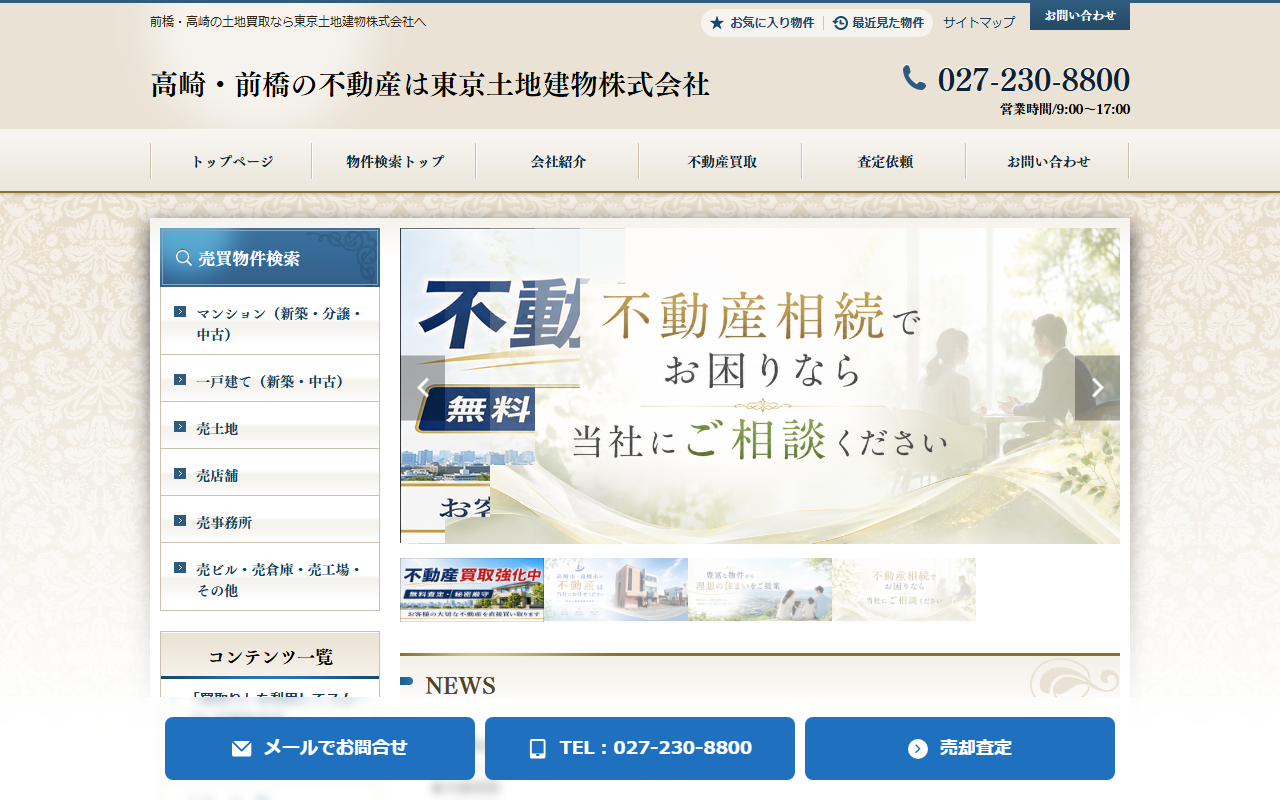Click the circled arrow icon on 売却査定 button
Image resolution: width=1280 pixels, height=800 pixels.
pyautogui.click(x=918, y=748)
